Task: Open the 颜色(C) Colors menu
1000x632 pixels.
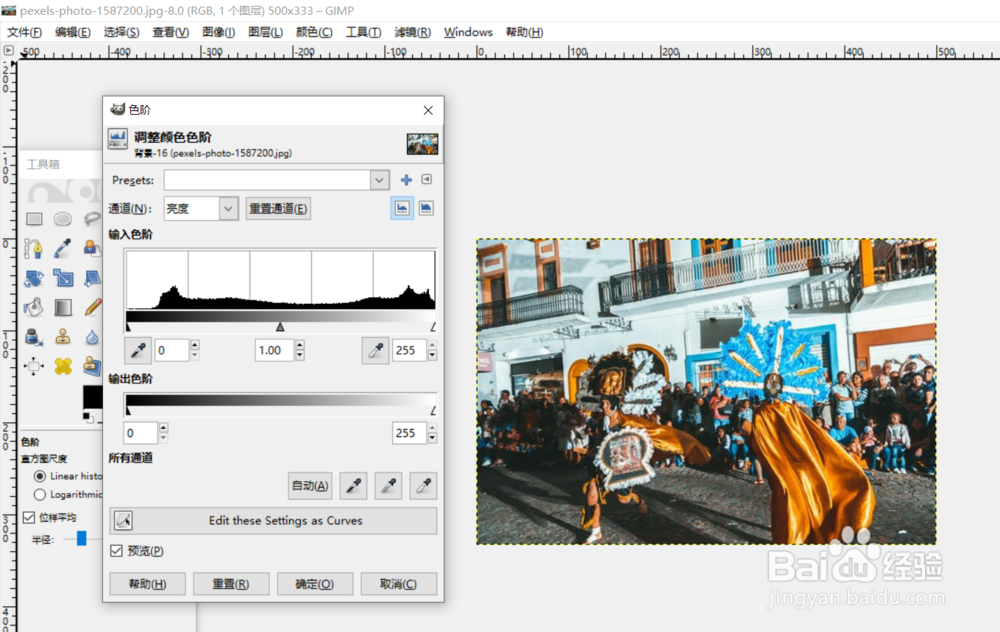Action: coord(314,33)
